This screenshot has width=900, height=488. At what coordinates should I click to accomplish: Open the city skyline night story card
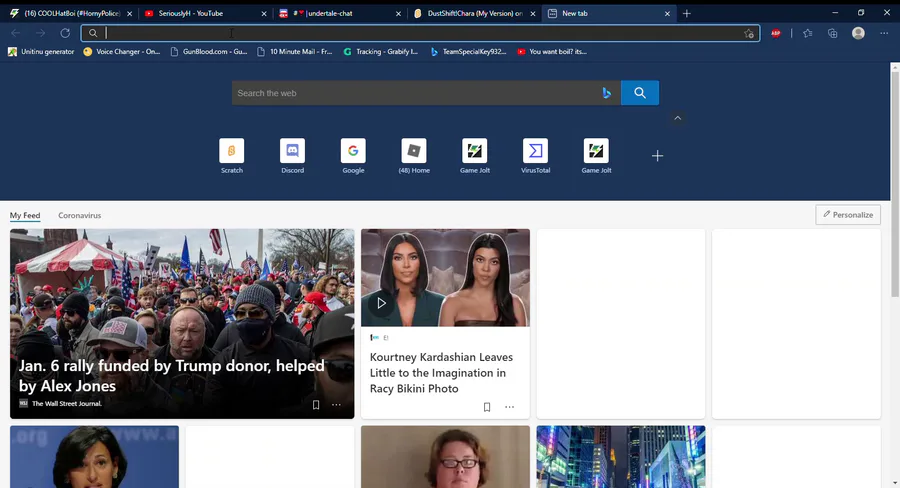[620, 456]
